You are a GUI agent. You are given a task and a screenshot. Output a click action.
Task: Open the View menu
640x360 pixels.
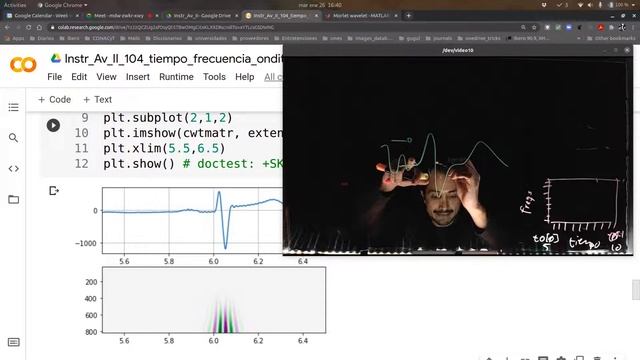click(x=106, y=77)
